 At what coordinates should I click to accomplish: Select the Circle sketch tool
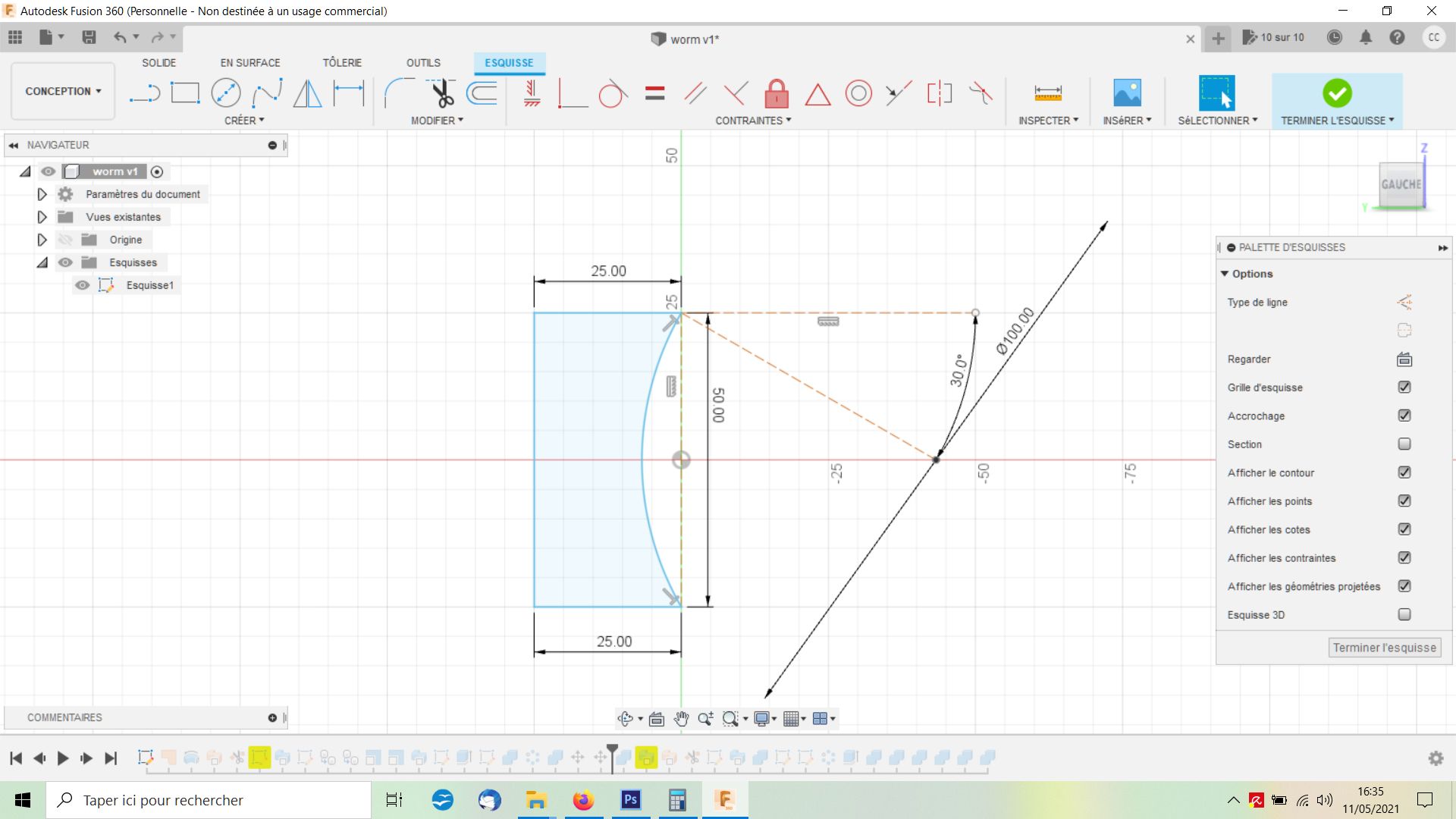click(226, 94)
